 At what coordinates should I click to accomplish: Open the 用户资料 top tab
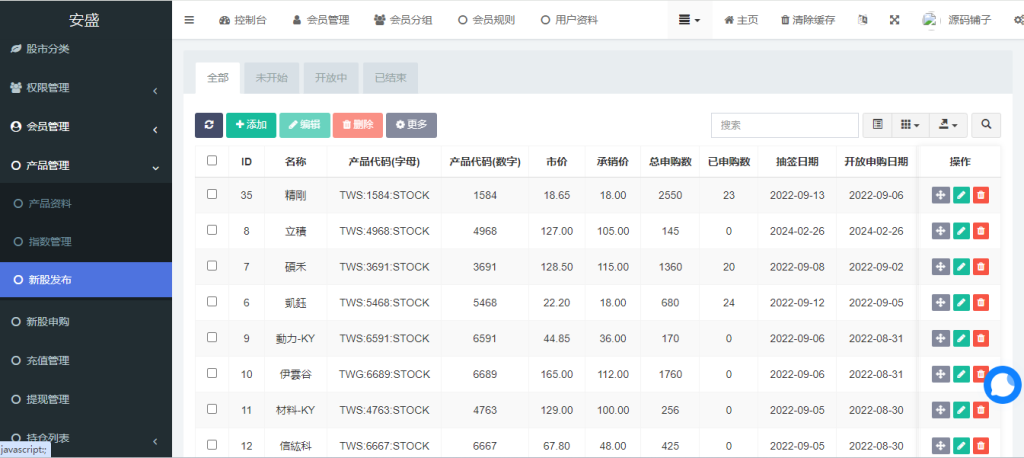pyautogui.click(x=569, y=20)
